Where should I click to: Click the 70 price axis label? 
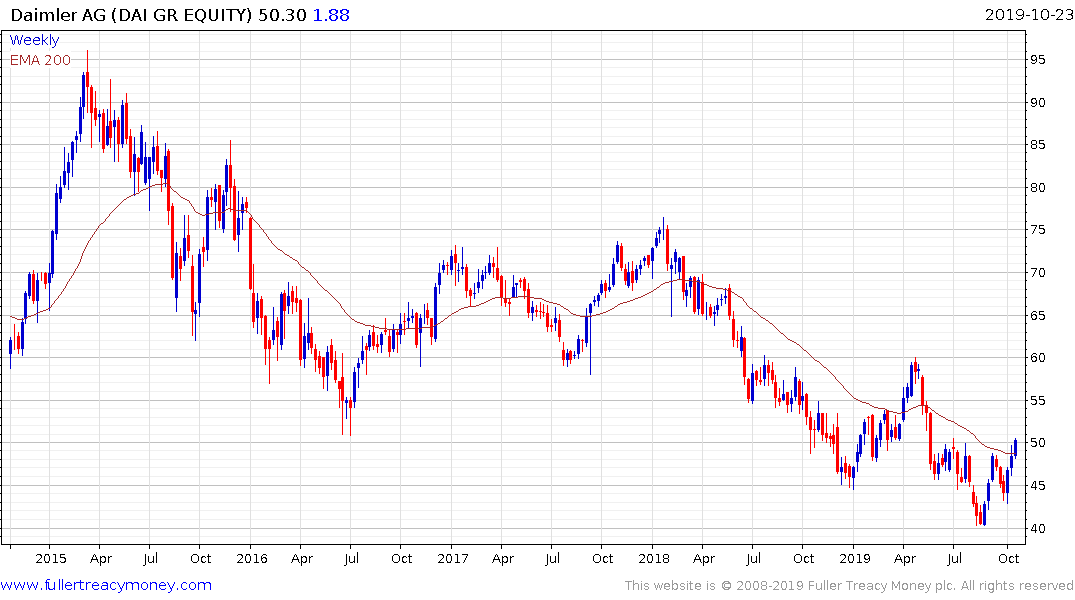coord(1037,272)
